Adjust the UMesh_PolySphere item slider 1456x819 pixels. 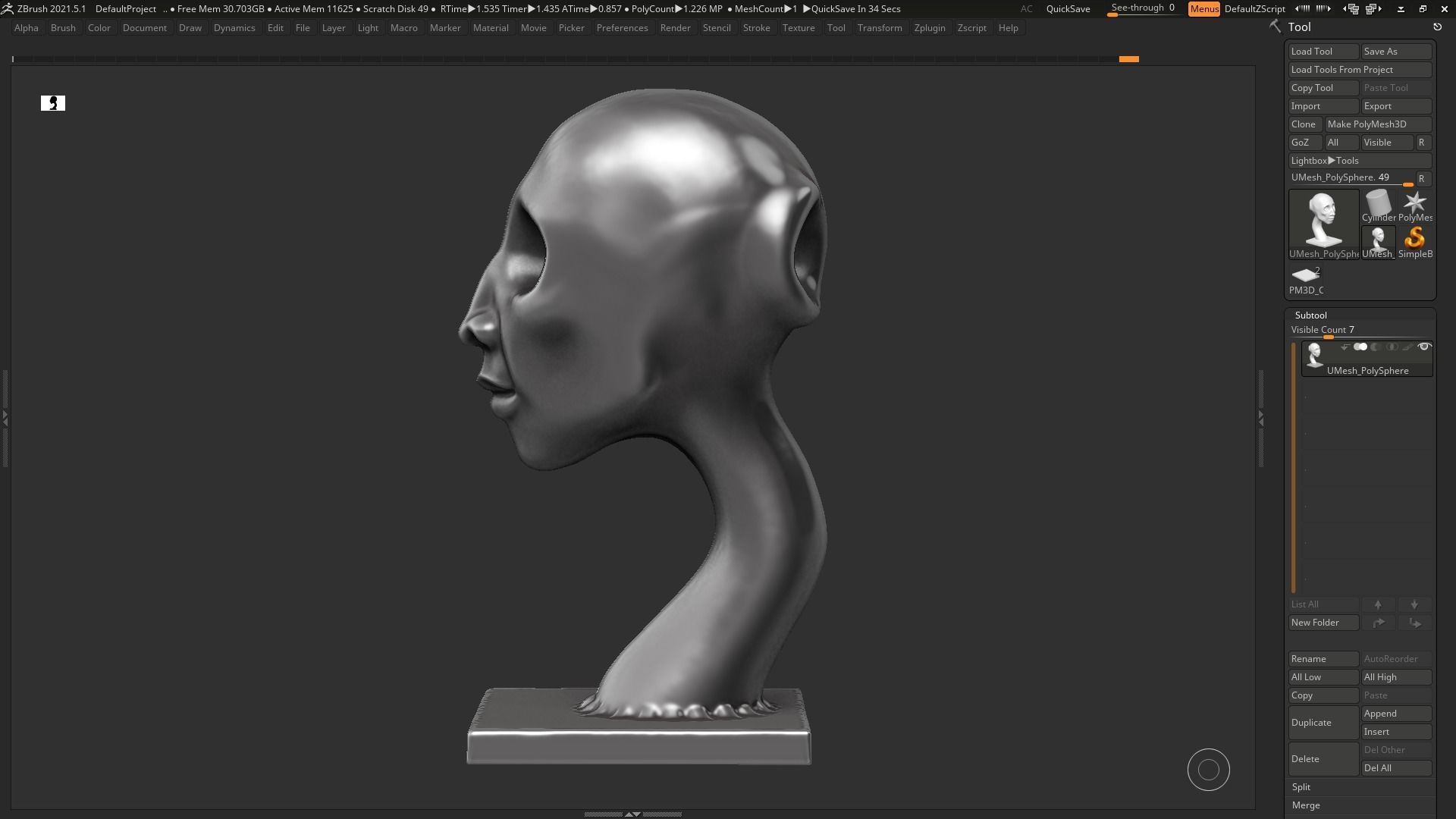click(1351, 179)
